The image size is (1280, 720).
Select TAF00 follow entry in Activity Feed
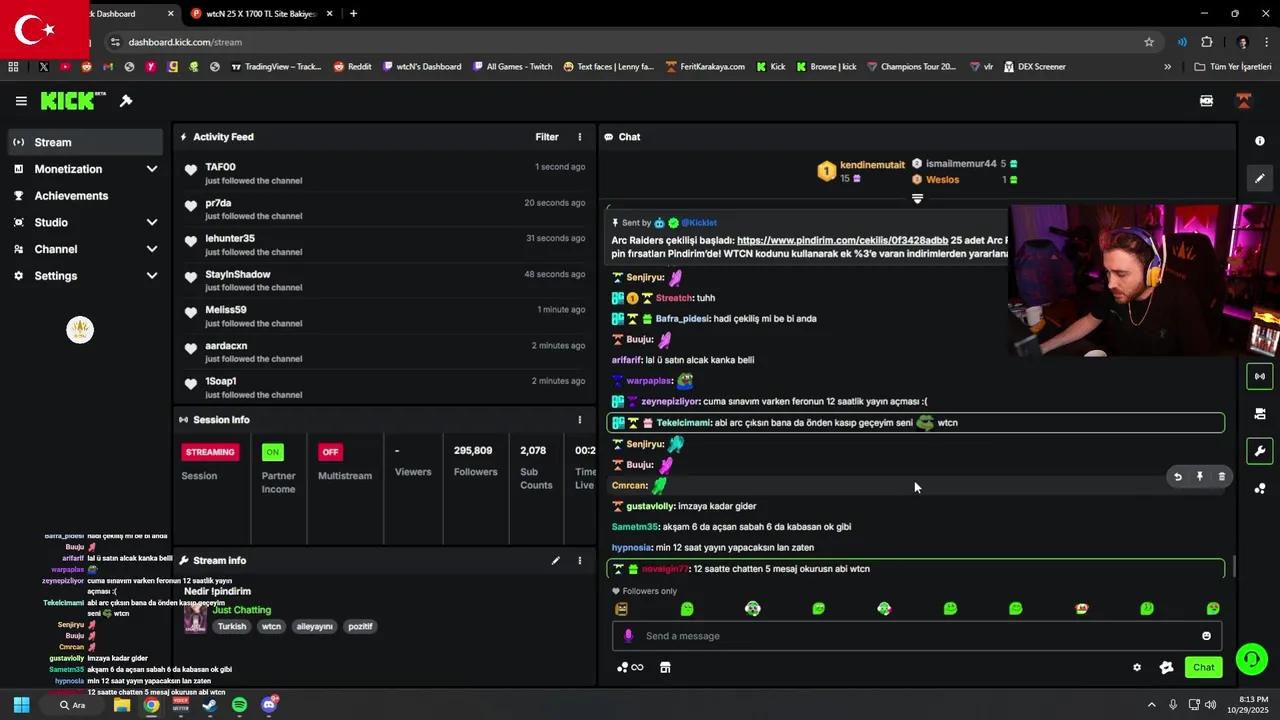click(385, 173)
